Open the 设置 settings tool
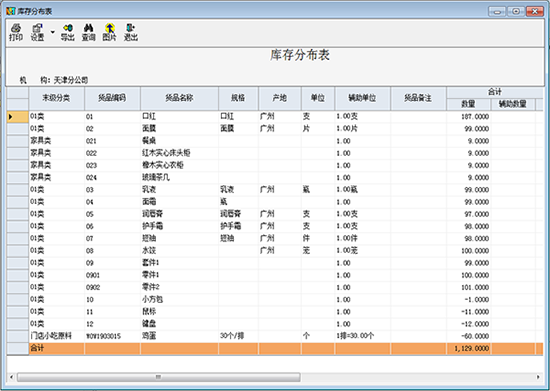 click(x=37, y=32)
